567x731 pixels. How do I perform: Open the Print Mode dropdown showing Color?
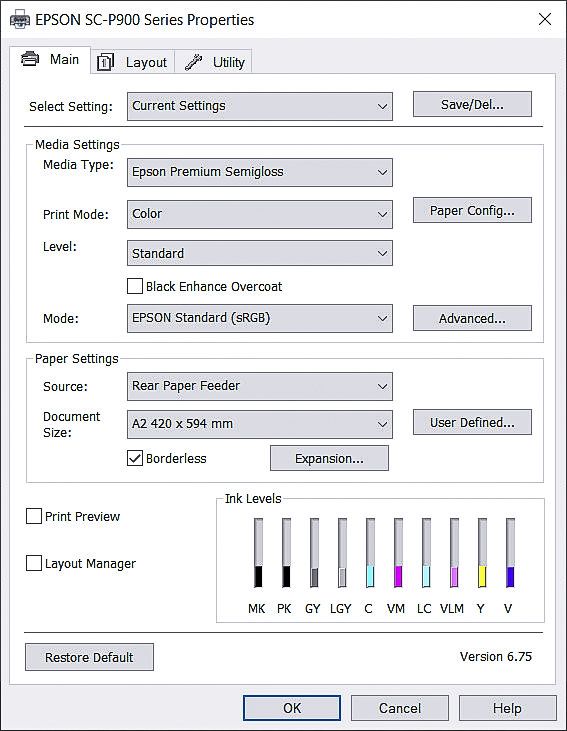[x=260, y=214]
